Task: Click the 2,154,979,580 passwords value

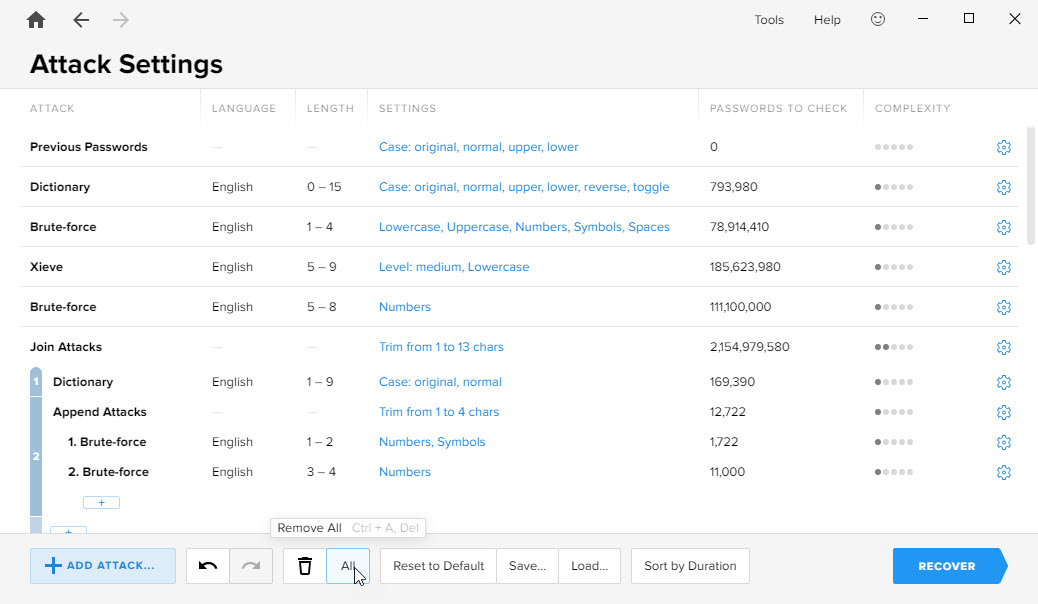Action: tap(749, 347)
